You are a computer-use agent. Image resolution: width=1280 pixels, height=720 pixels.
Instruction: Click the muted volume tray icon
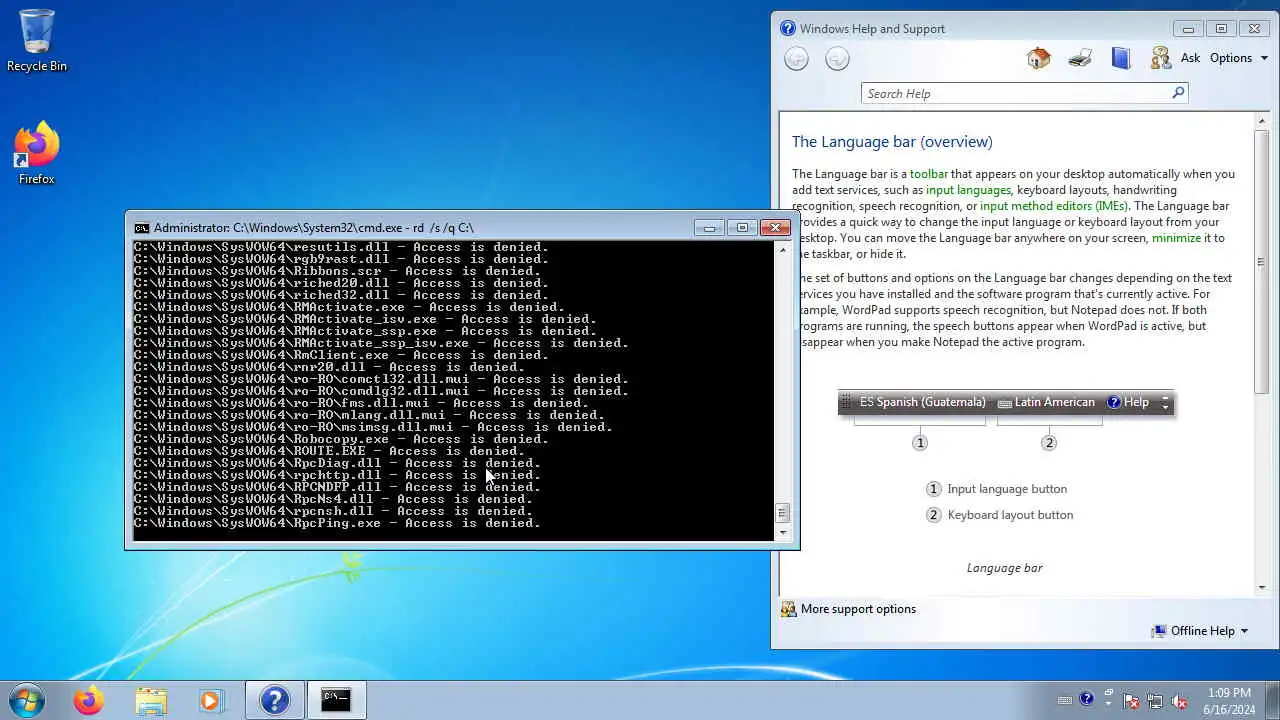1179,701
